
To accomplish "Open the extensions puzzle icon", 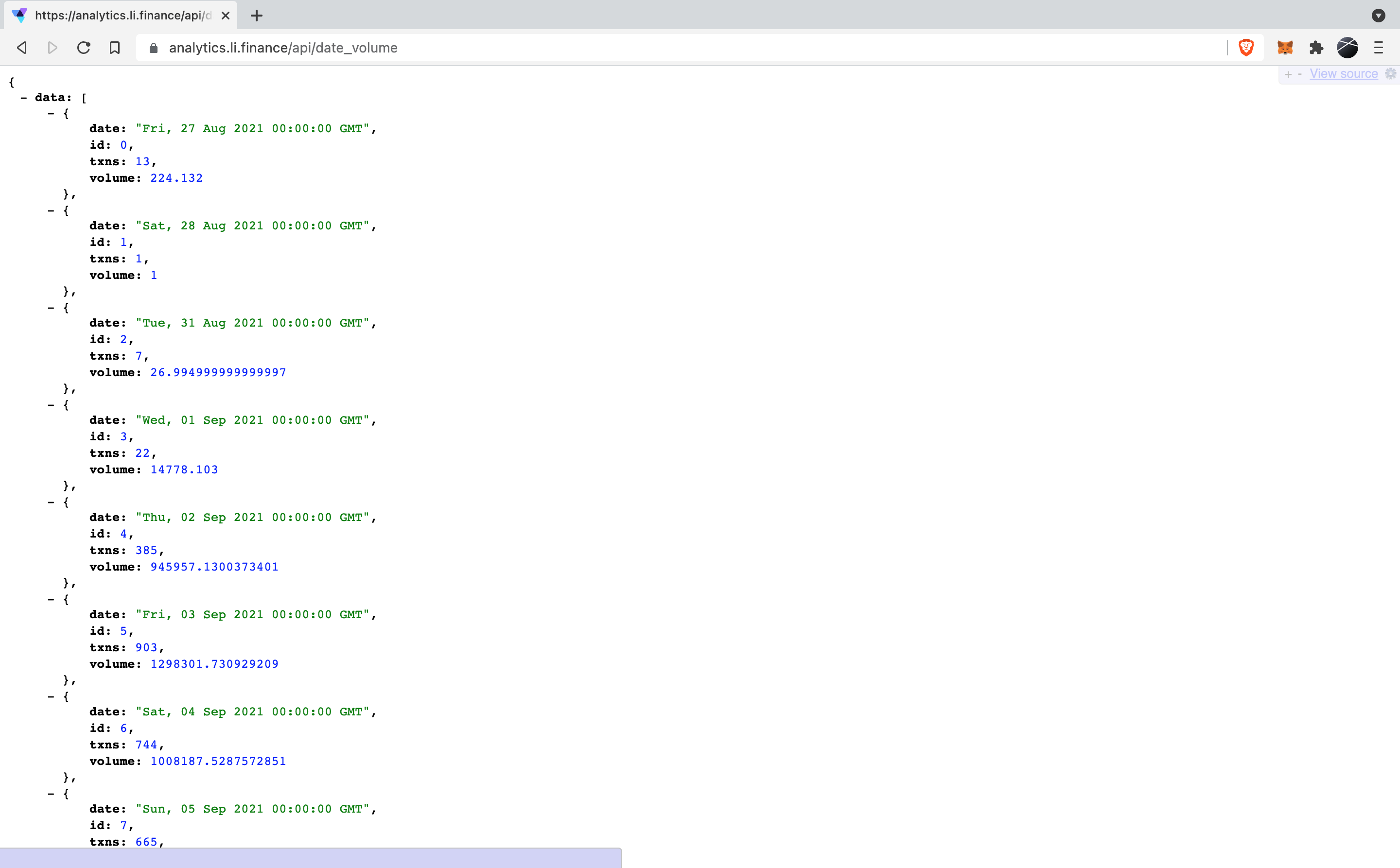I will click(1316, 48).
